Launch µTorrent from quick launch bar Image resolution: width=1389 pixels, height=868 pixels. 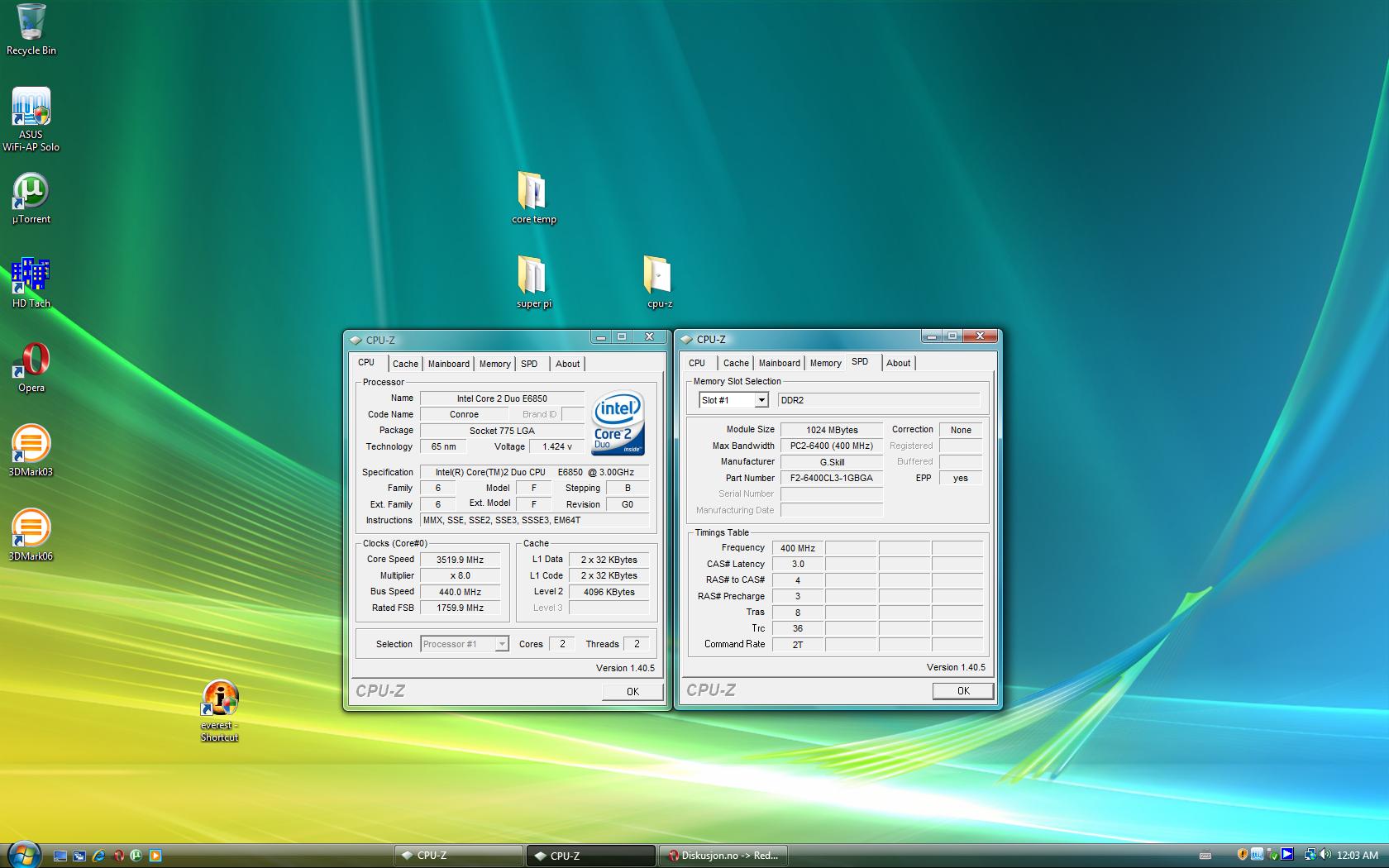point(136,856)
